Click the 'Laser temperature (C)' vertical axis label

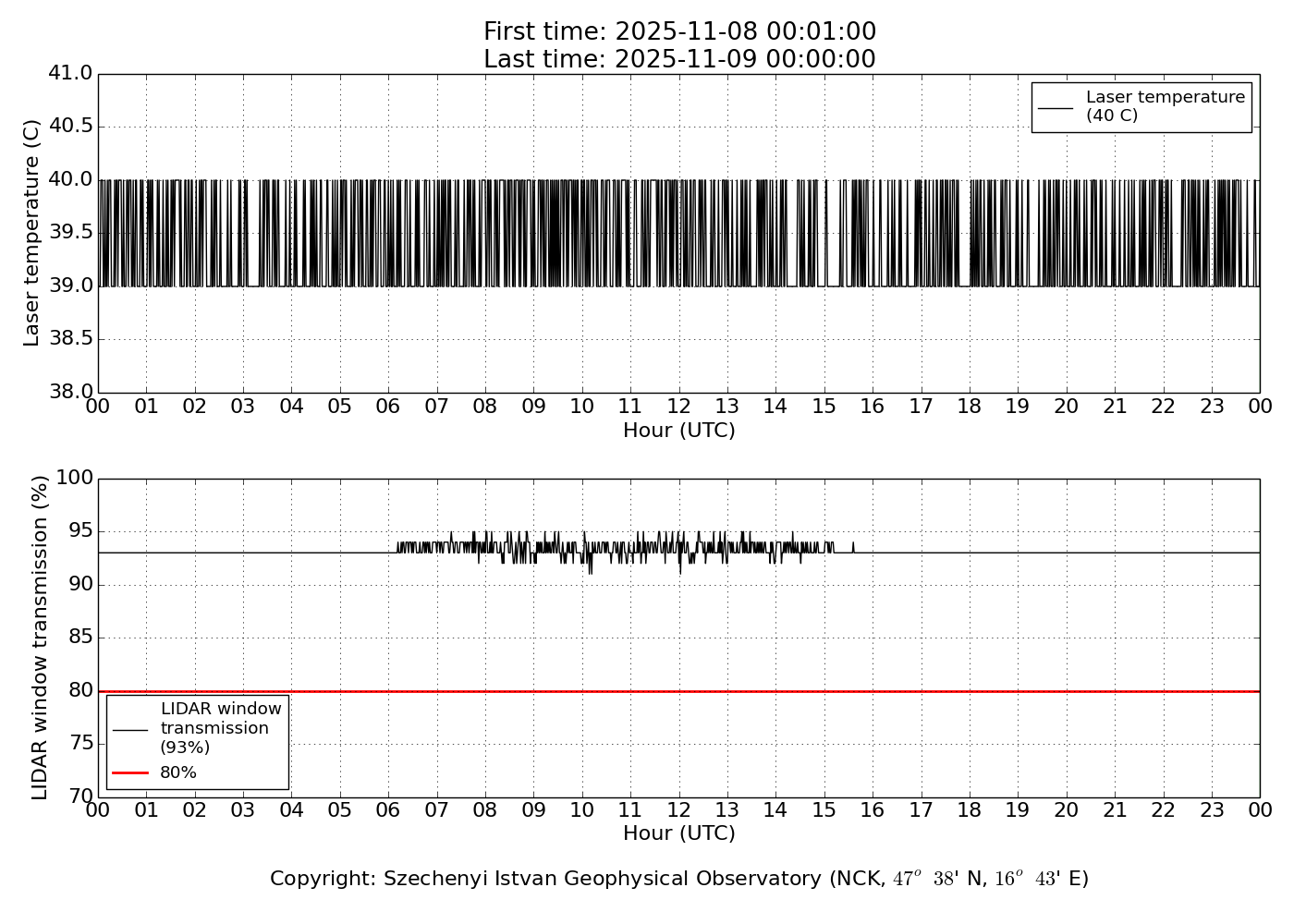[32, 233]
